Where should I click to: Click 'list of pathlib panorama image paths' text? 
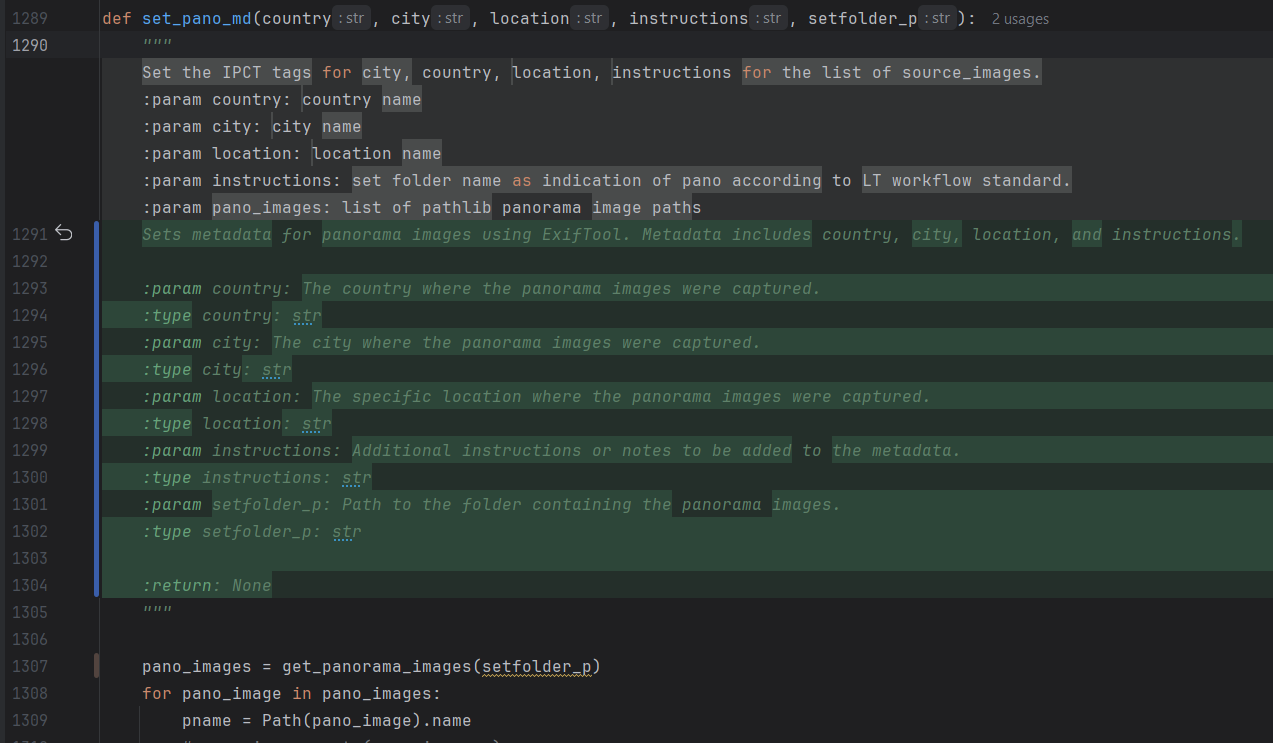(522, 208)
